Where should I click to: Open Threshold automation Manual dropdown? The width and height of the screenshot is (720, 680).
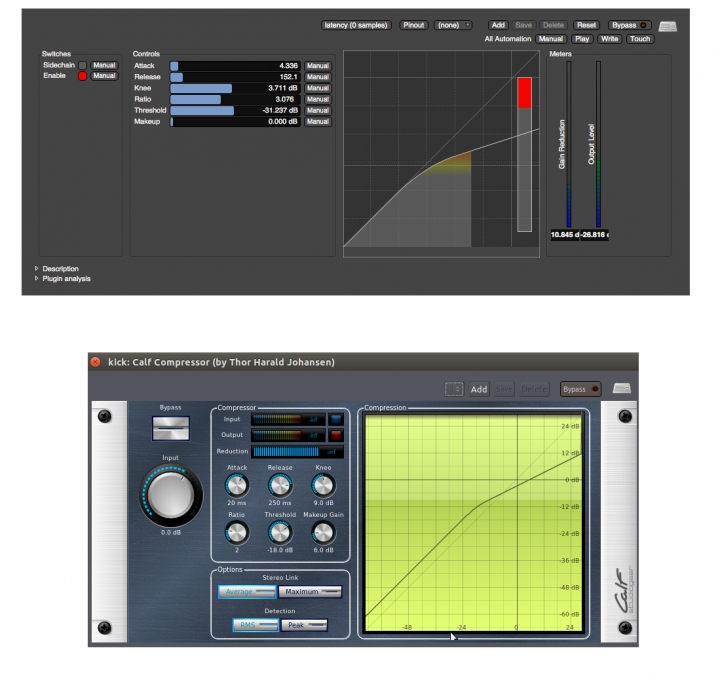tap(317, 110)
